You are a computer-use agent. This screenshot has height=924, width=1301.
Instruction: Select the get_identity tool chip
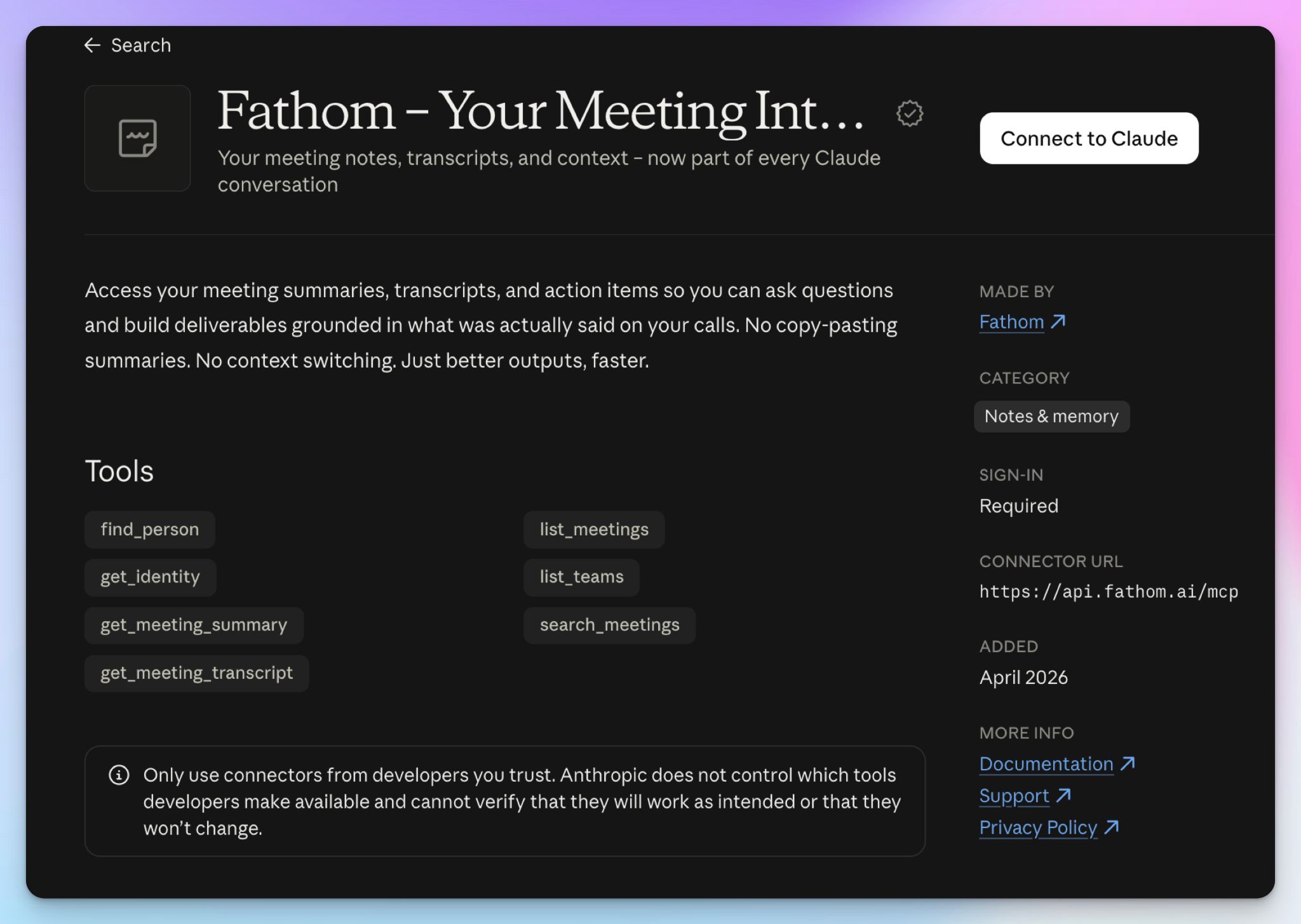[151, 577]
